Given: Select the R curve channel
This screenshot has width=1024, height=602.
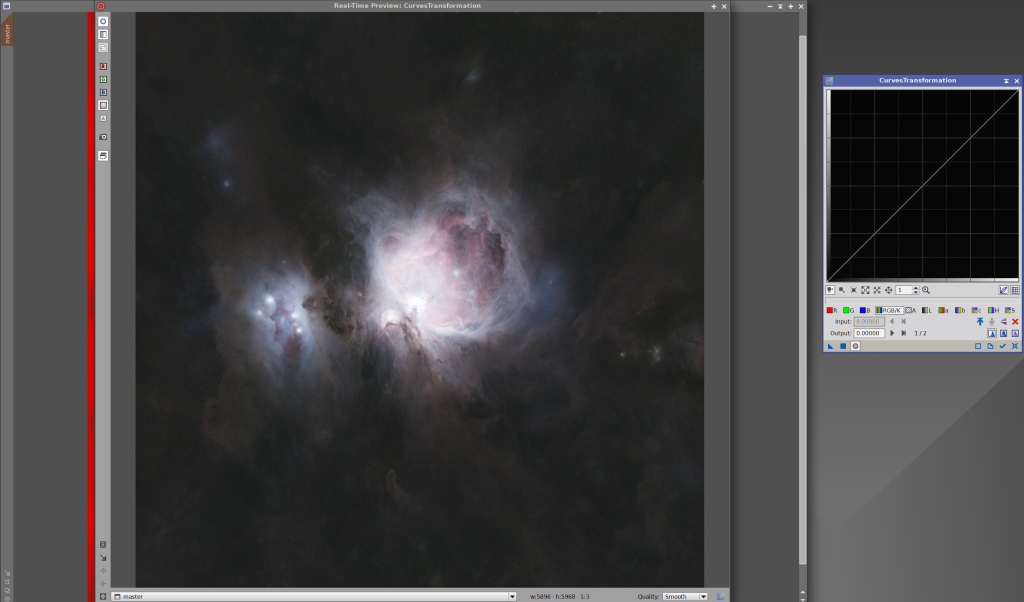Looking at the screenshot, I should tap(832, 310).
